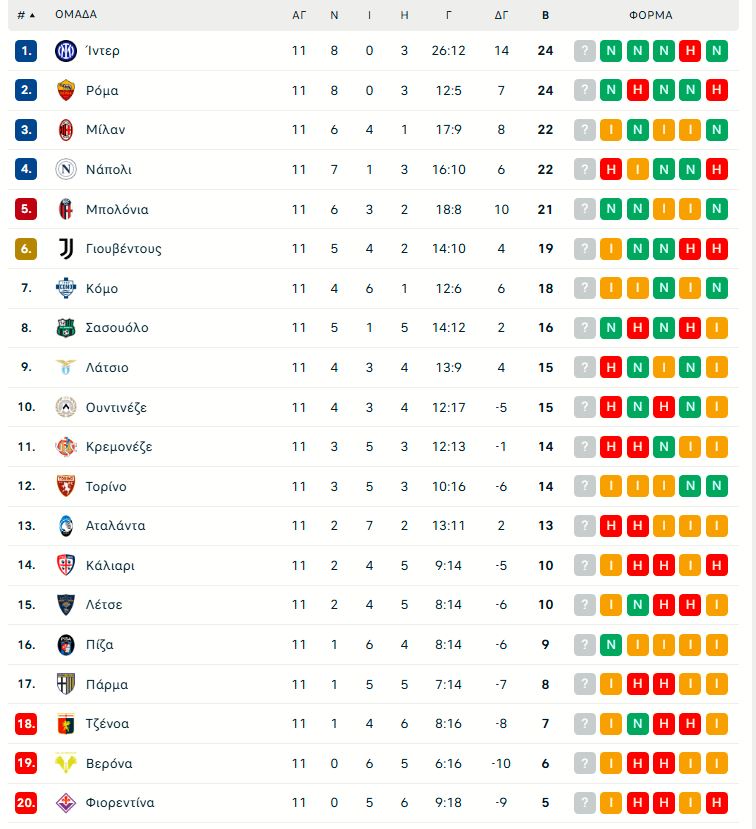Click the Genoa club crest icon
Image resolution: width=756 pixels, height=829 pixels.
[66, 724]
